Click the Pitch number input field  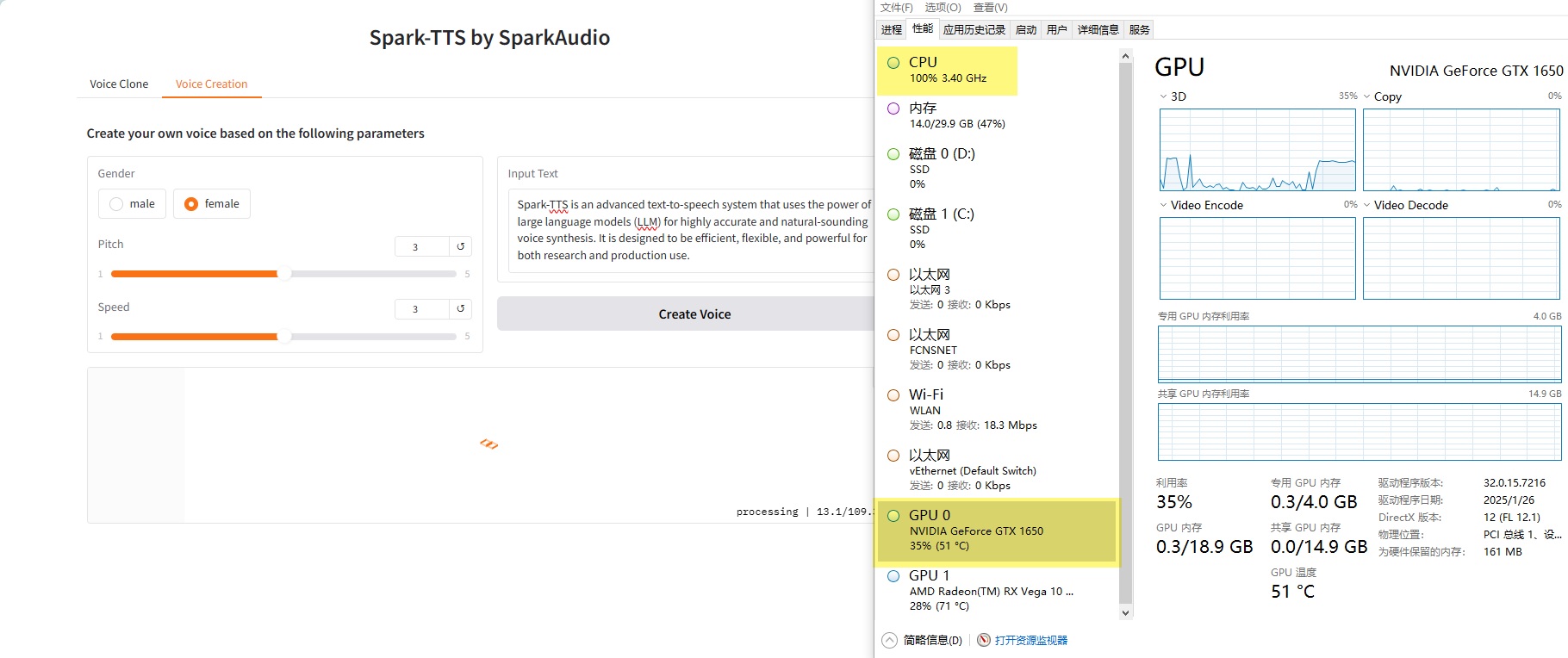tap(421, 247)
